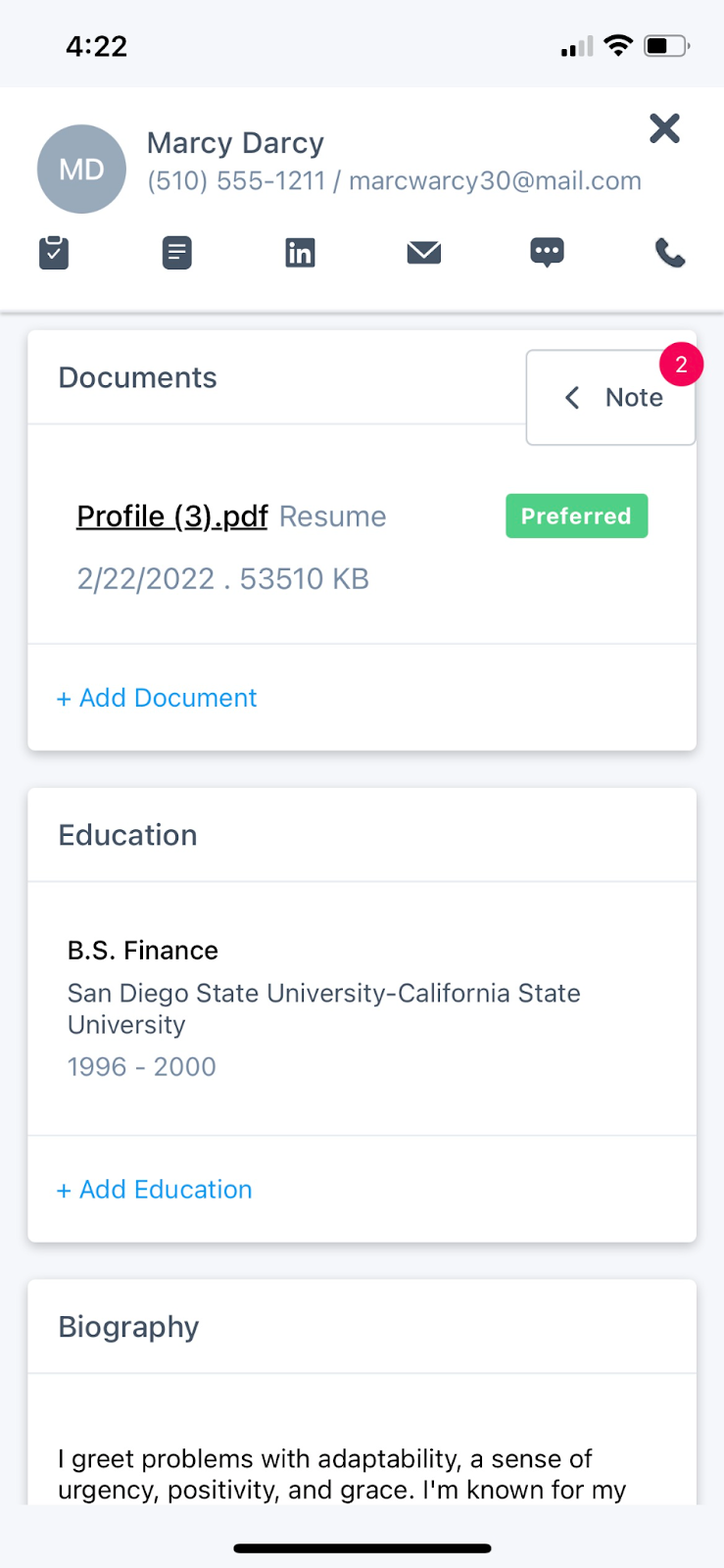Tap the battery icon in status bar
Image resolution: width=724 pixels, height=1568 pixels.
click(666, 46)
